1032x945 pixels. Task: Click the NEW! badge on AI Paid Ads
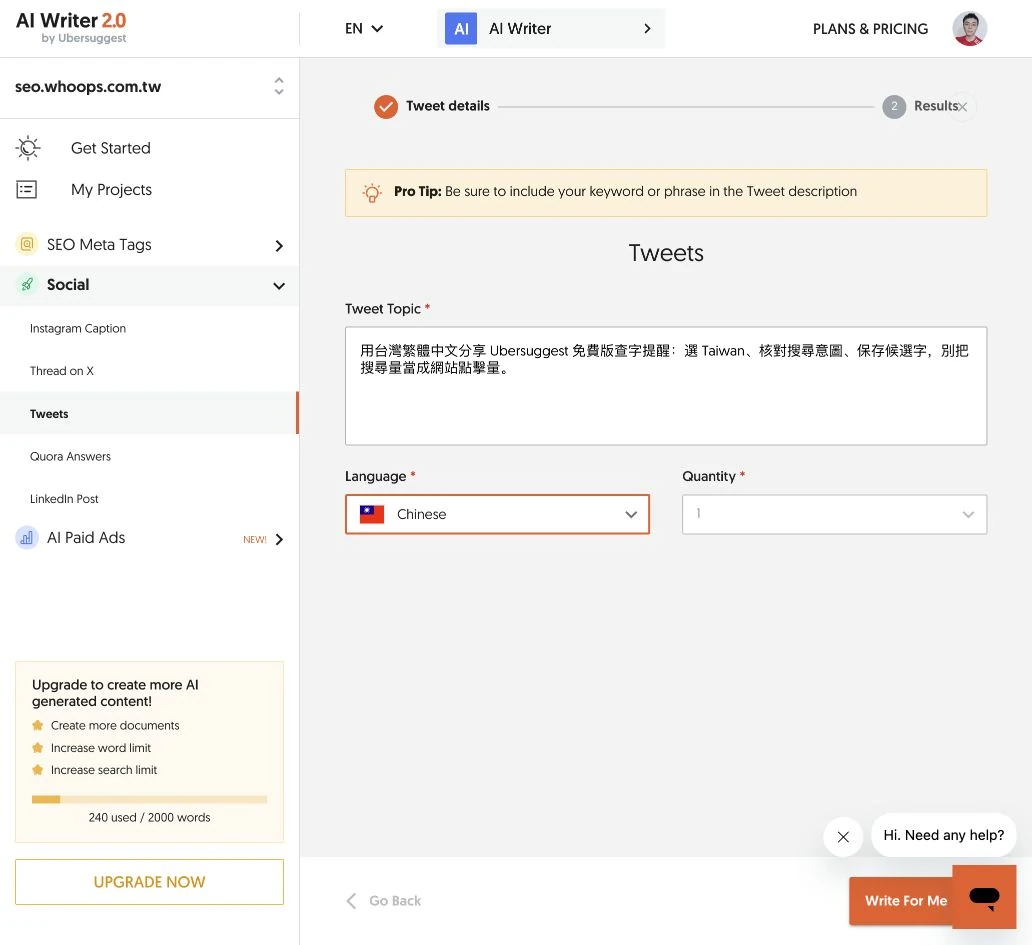255,540
